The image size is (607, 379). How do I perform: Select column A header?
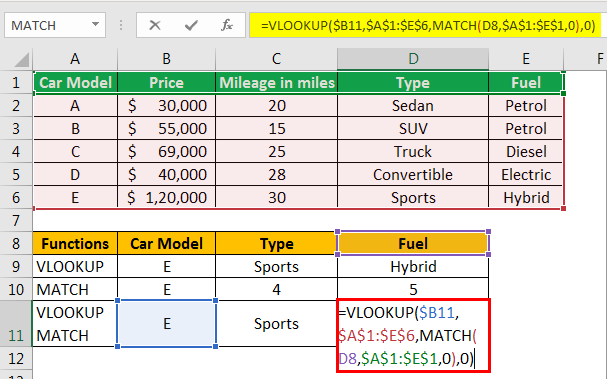75,59
